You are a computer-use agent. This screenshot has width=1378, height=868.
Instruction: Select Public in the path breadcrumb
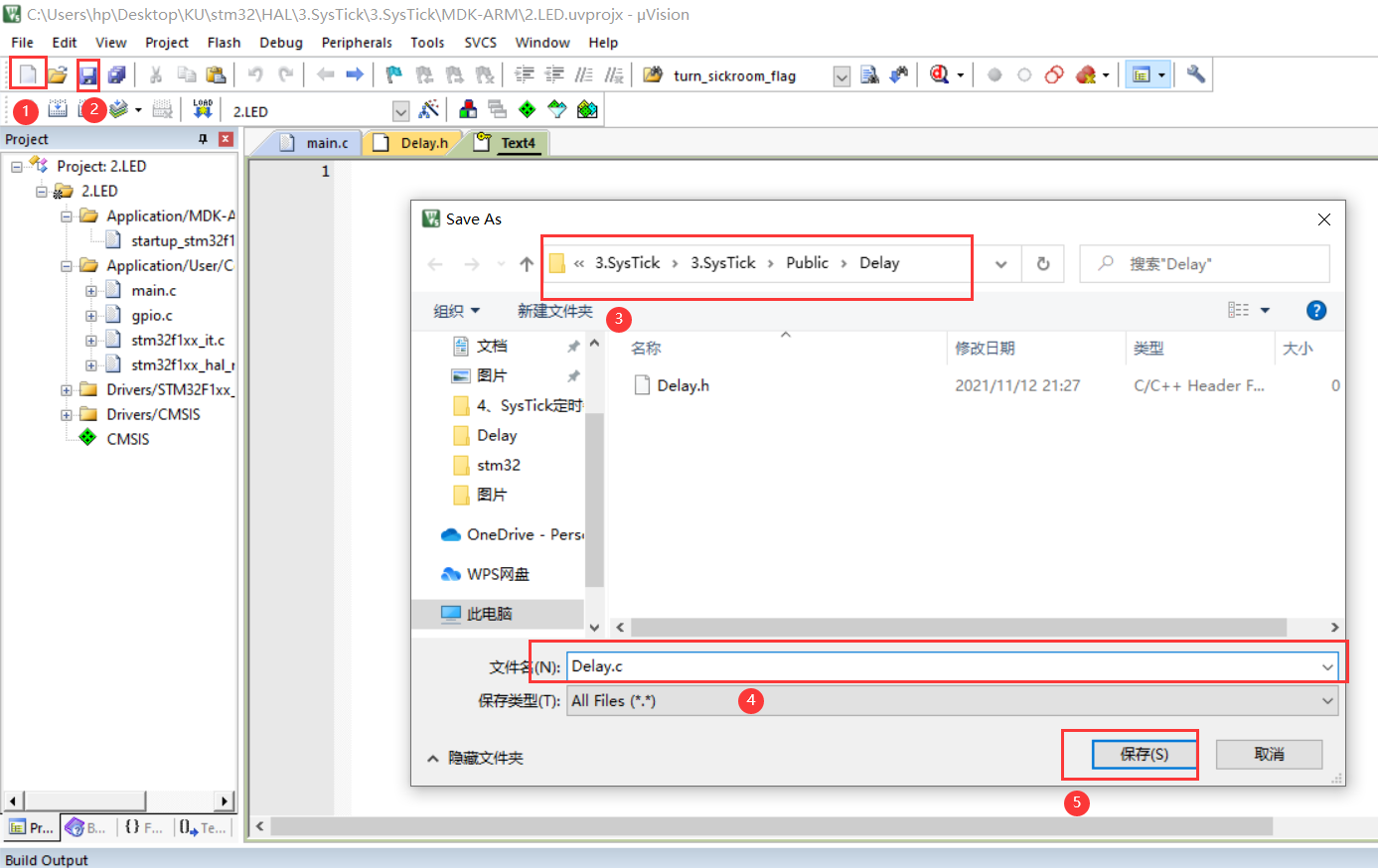pos(807,263)
